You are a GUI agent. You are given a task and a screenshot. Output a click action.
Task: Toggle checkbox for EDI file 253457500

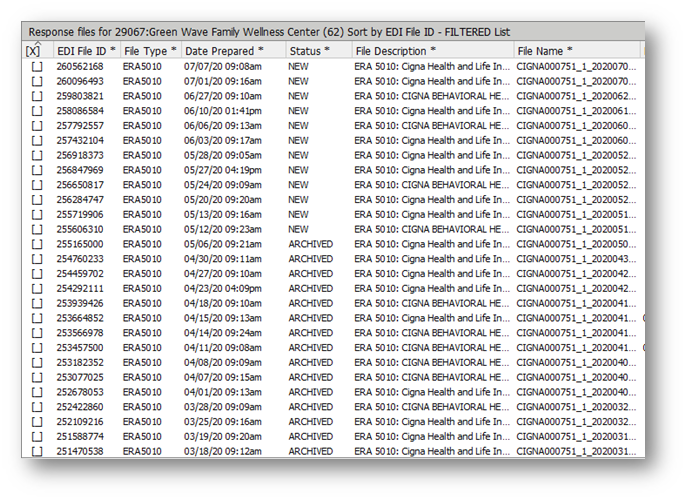(37, 348)
